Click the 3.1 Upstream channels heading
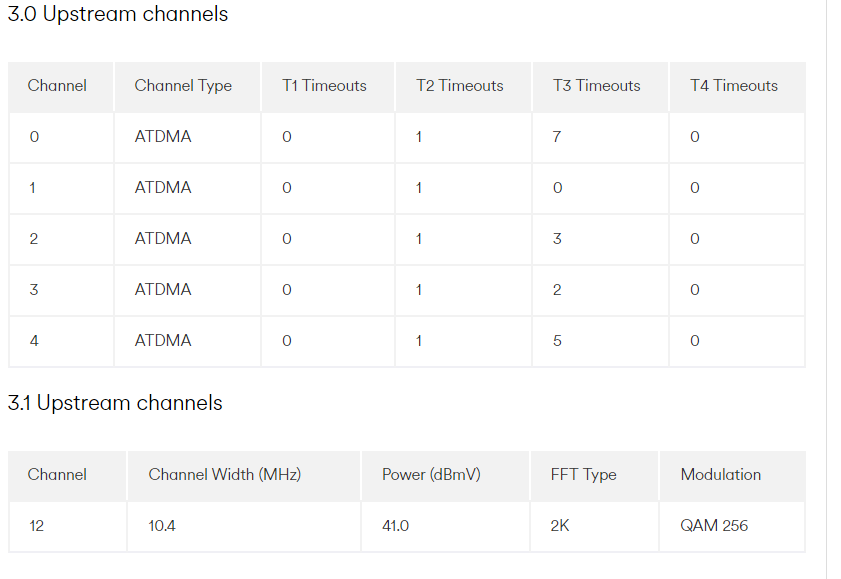The image size is (841, 579). 115,403
